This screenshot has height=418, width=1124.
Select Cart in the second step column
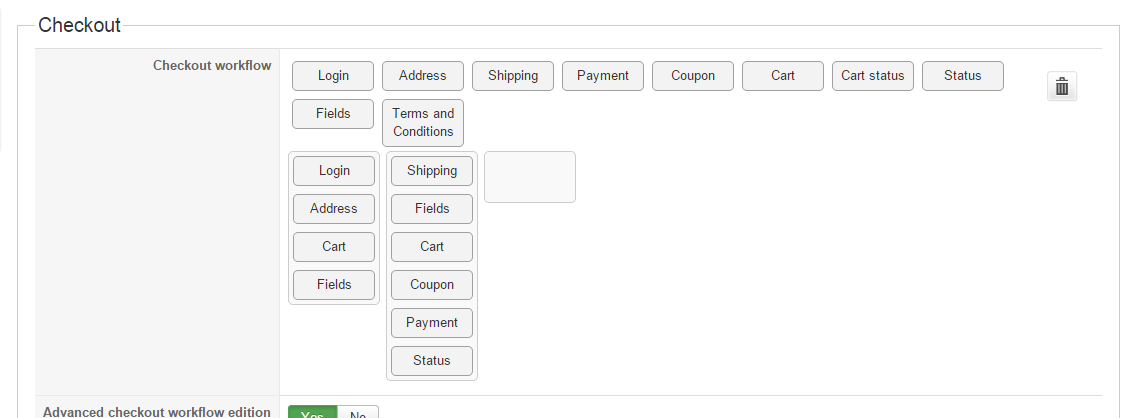(x=432, y=247)
